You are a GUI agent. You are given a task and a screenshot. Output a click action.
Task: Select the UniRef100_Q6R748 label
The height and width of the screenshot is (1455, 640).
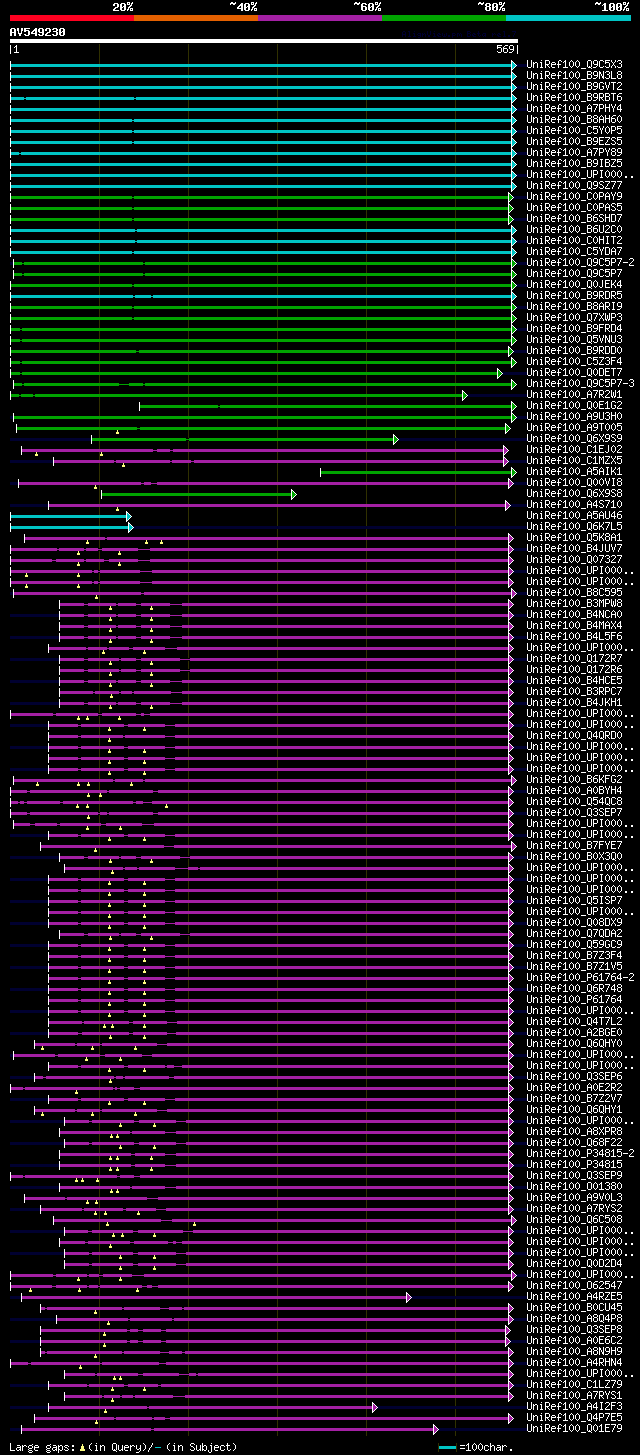coord(574,988)
